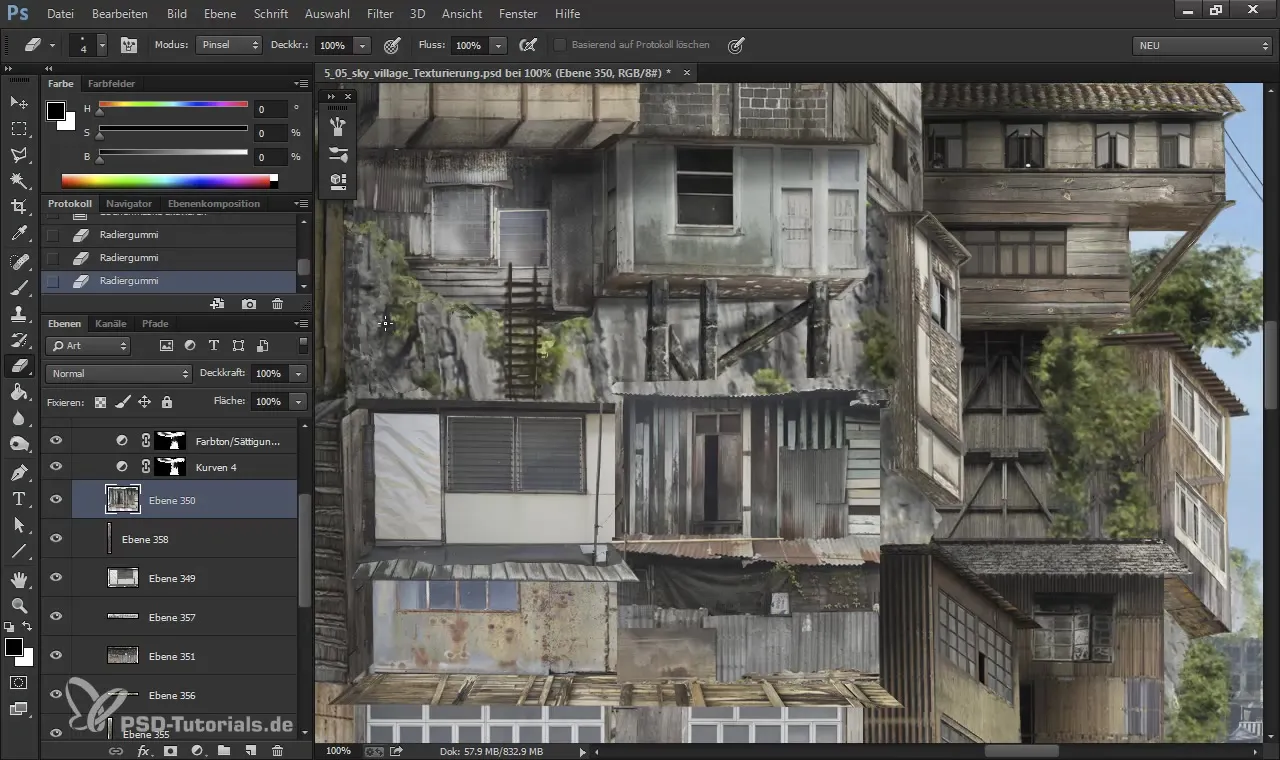The image size is (1280, 760).
Task: Switch to the Kanäle tab
Action: point(110,323)
